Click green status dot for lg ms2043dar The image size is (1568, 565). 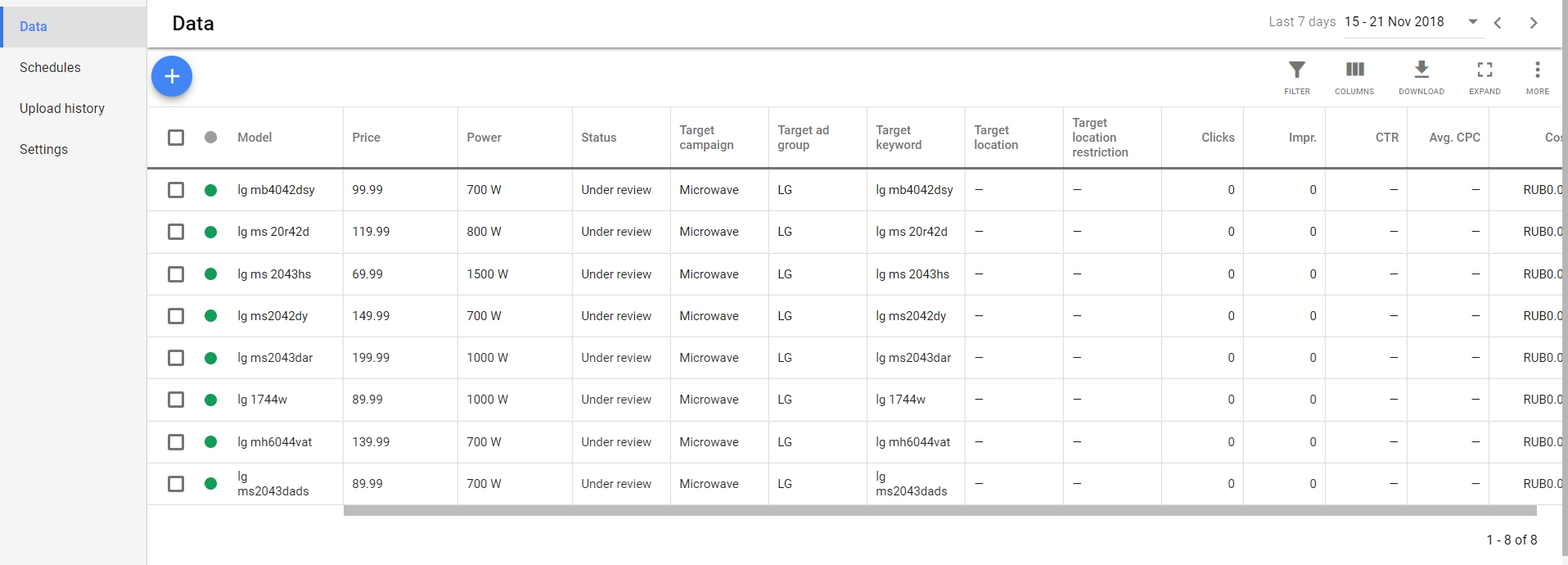click(210, 358)
